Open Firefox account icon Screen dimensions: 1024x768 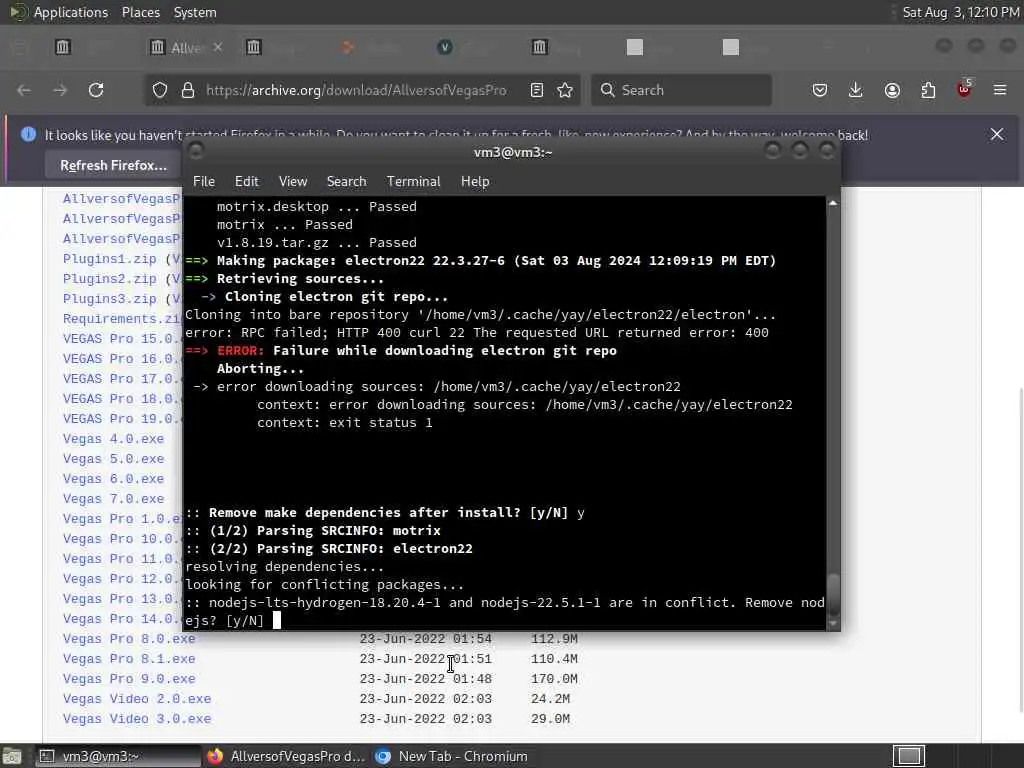pyautogui.click(x=892, y=90)
